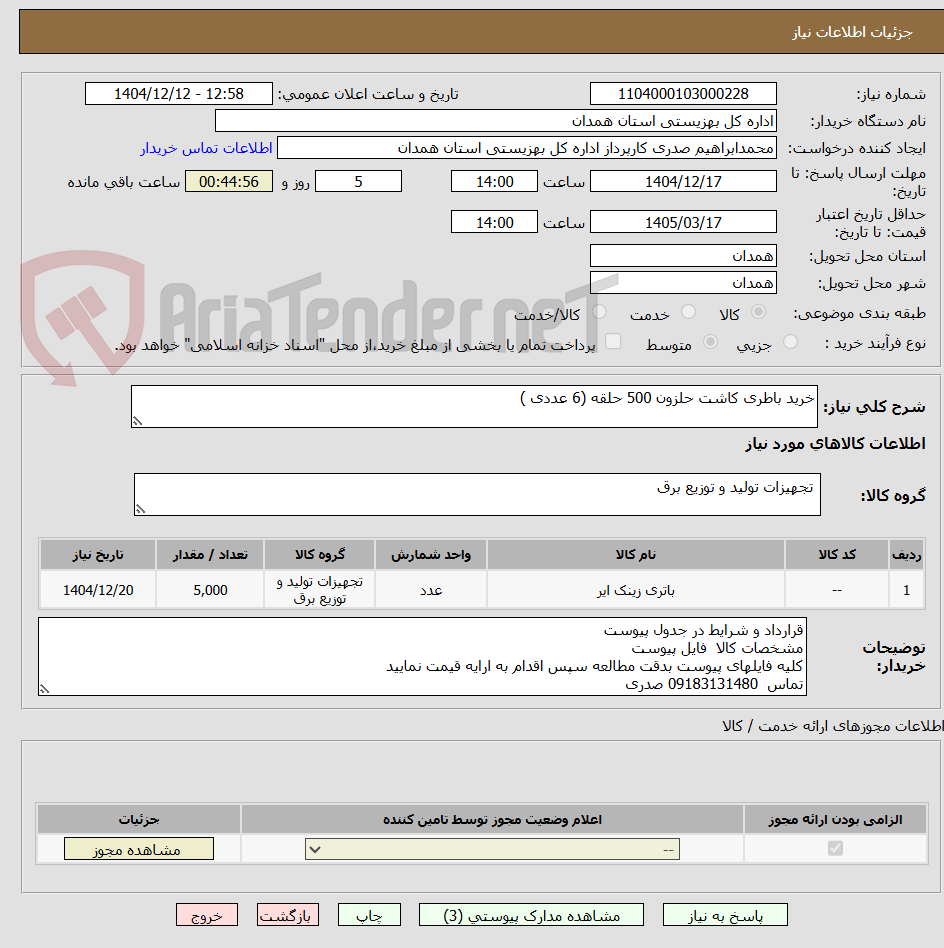
Task: Click the تاریخ نیاز column header
Action: coord(98,554)
